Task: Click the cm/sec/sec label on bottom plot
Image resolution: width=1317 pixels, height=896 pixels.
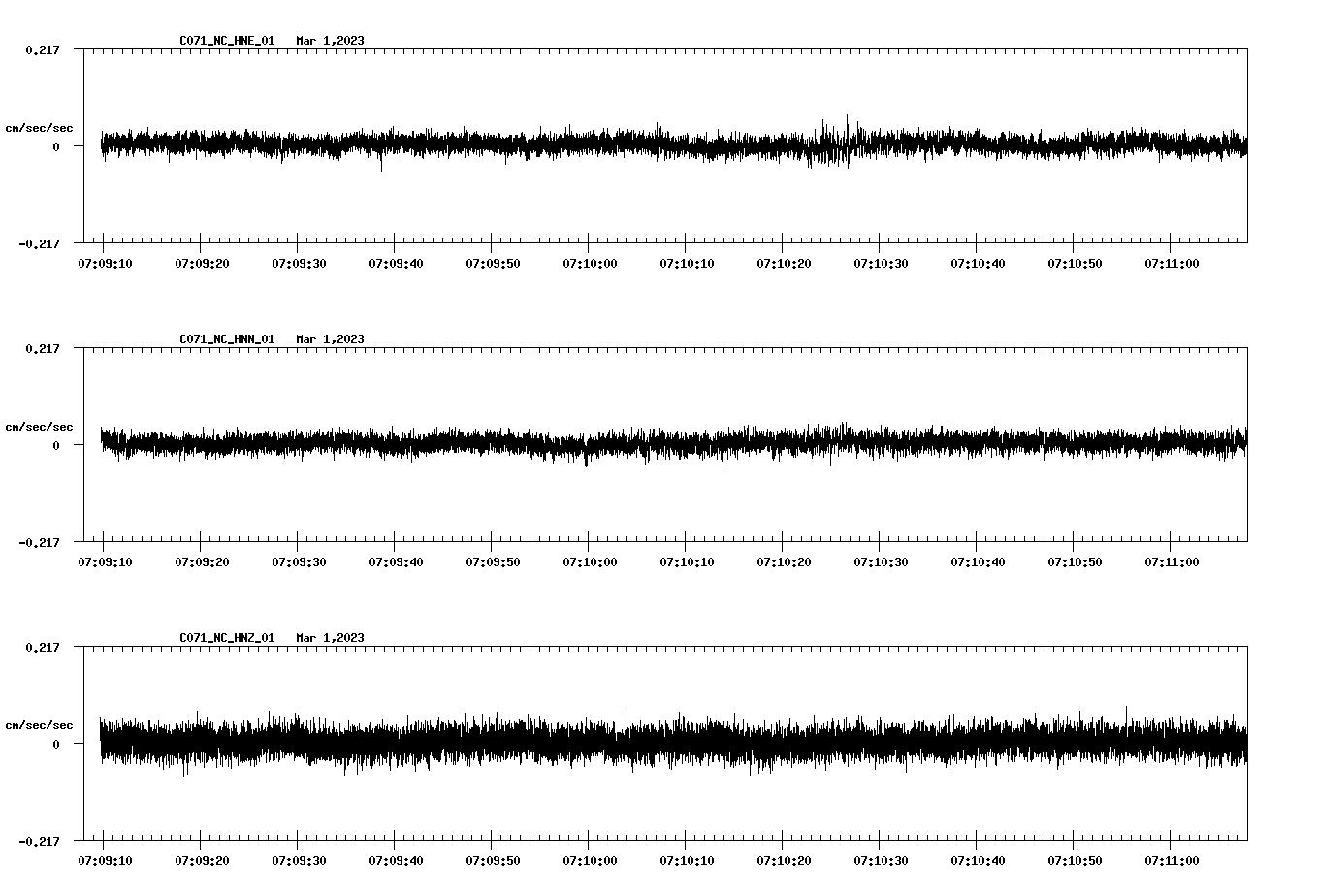Action: (x=39, y=723)
